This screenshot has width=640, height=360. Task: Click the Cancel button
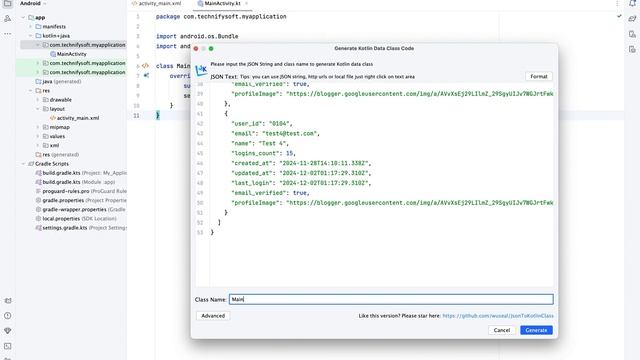tap(502, 330)
